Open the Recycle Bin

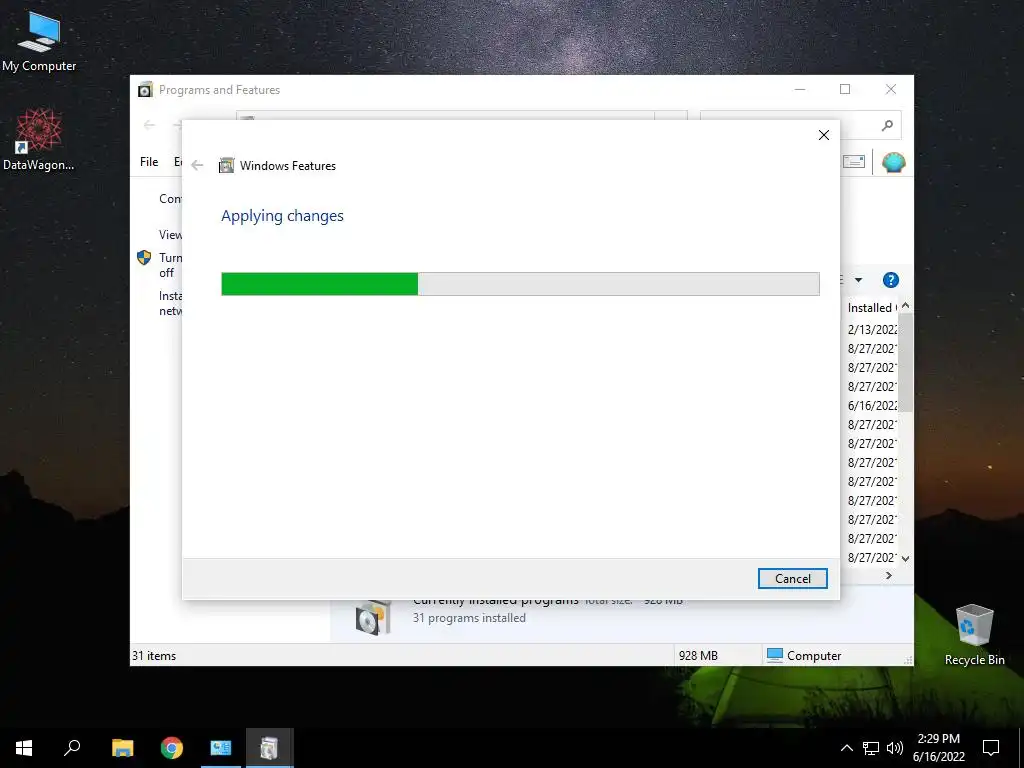tap(974, 635)
